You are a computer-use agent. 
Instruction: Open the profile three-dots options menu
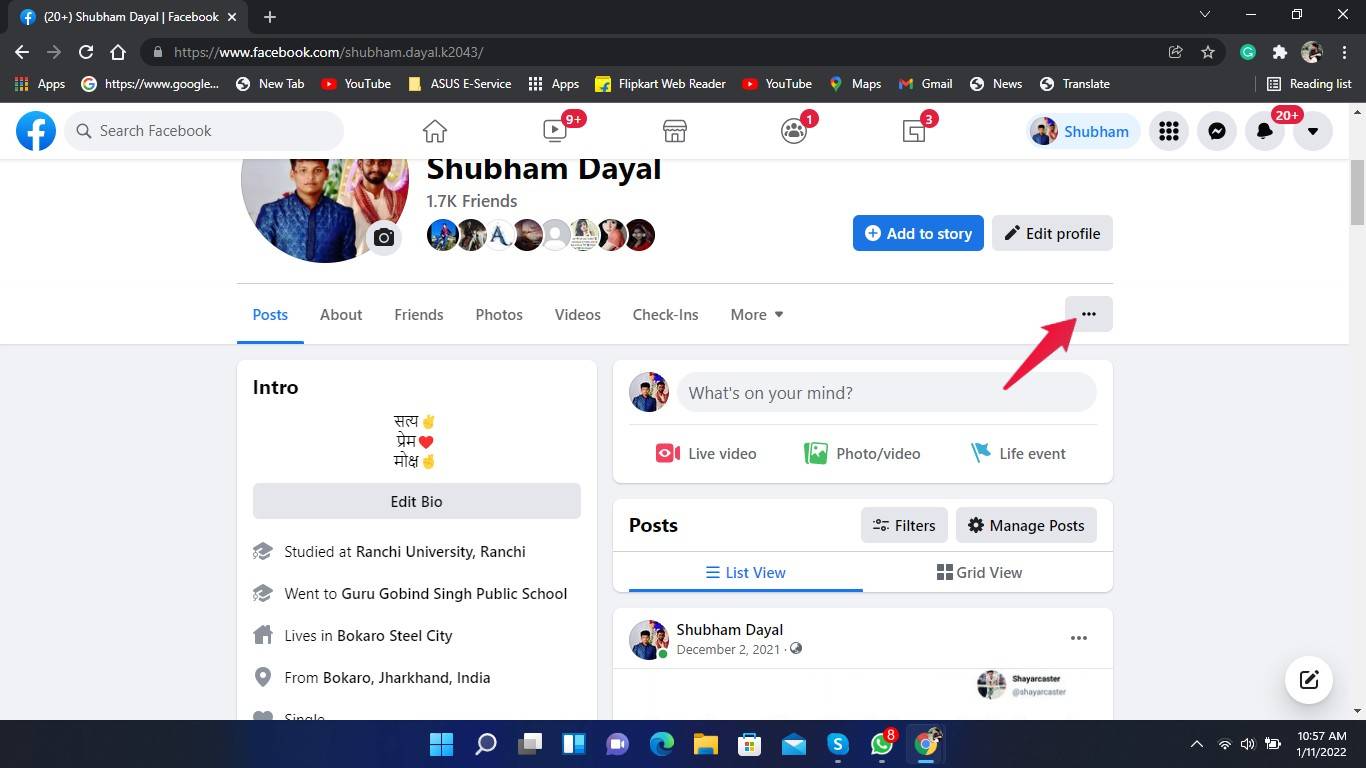tap(1089, 314)
